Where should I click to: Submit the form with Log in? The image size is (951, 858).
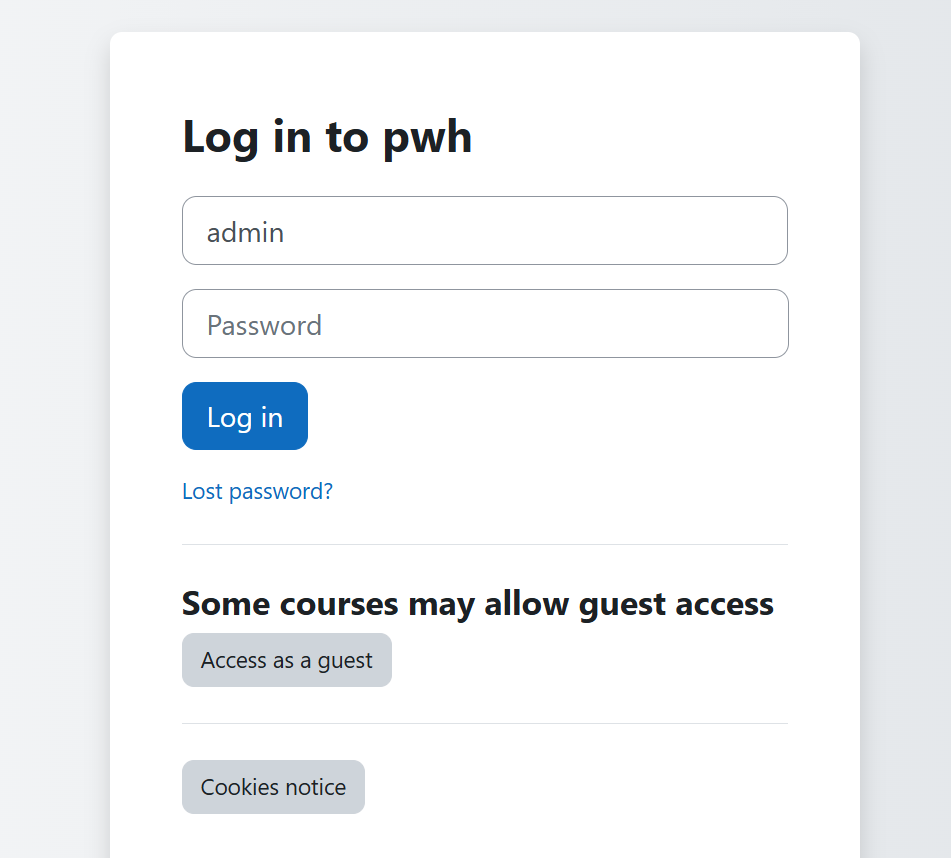click(245, 416)
